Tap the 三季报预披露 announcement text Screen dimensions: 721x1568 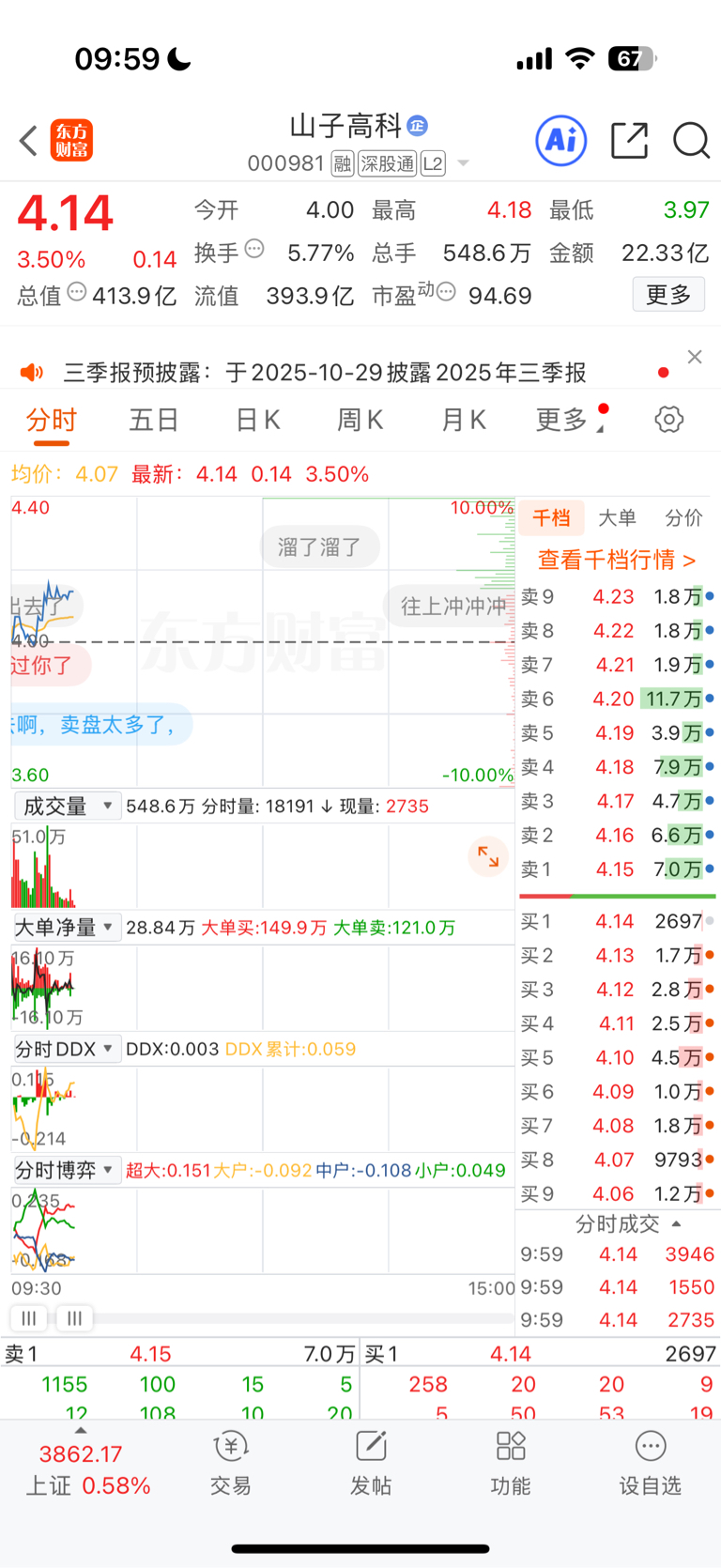[x=325, y=373]
